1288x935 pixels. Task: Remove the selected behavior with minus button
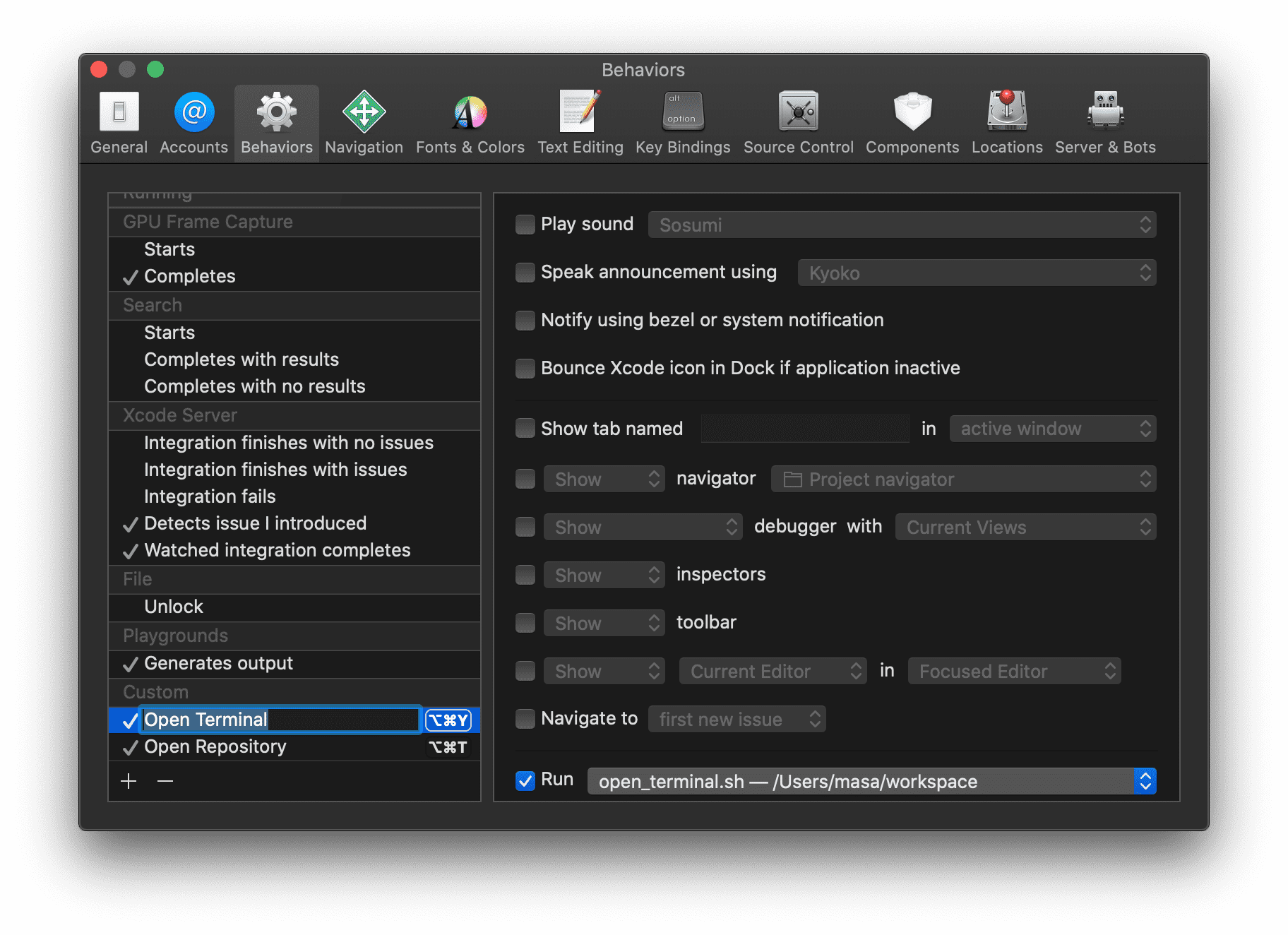coord(165,781)
